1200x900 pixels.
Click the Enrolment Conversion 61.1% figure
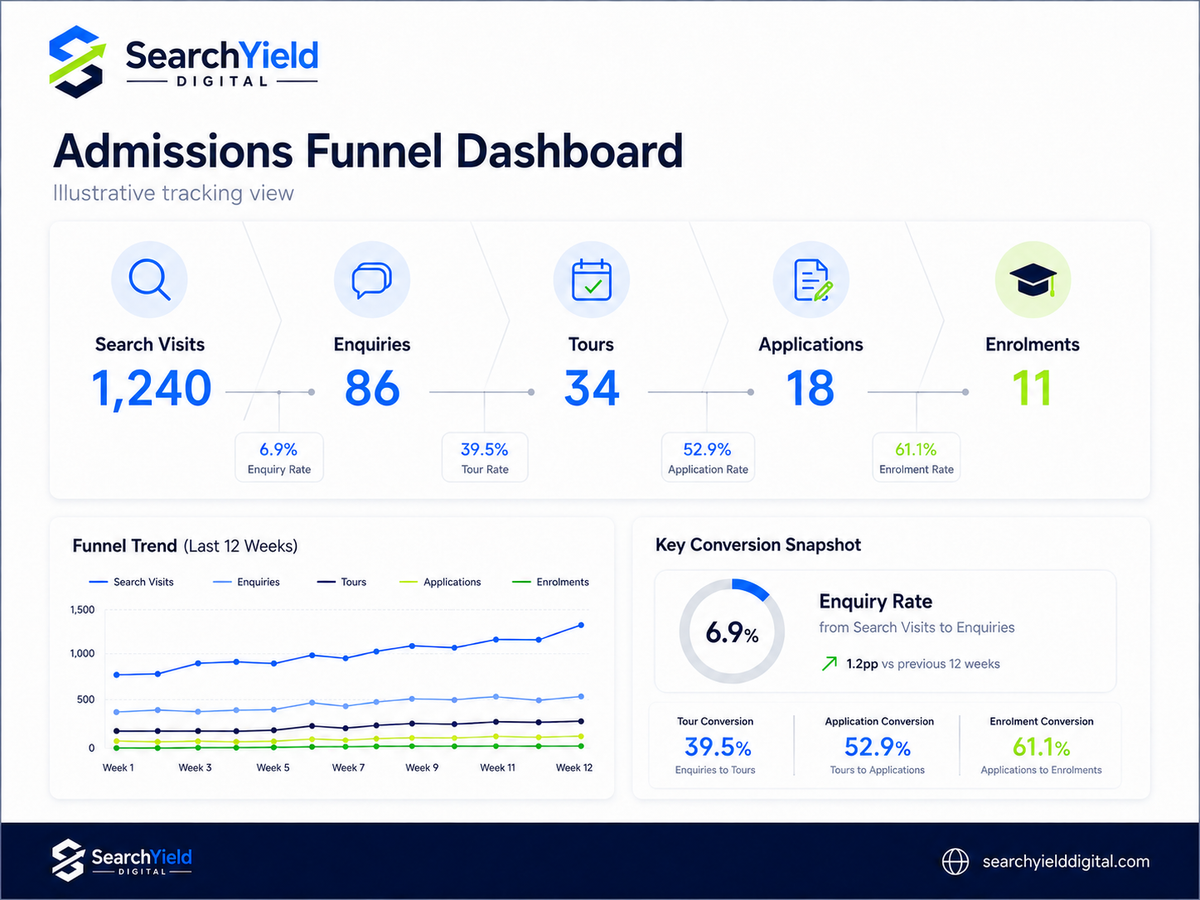coord(1041,747)
